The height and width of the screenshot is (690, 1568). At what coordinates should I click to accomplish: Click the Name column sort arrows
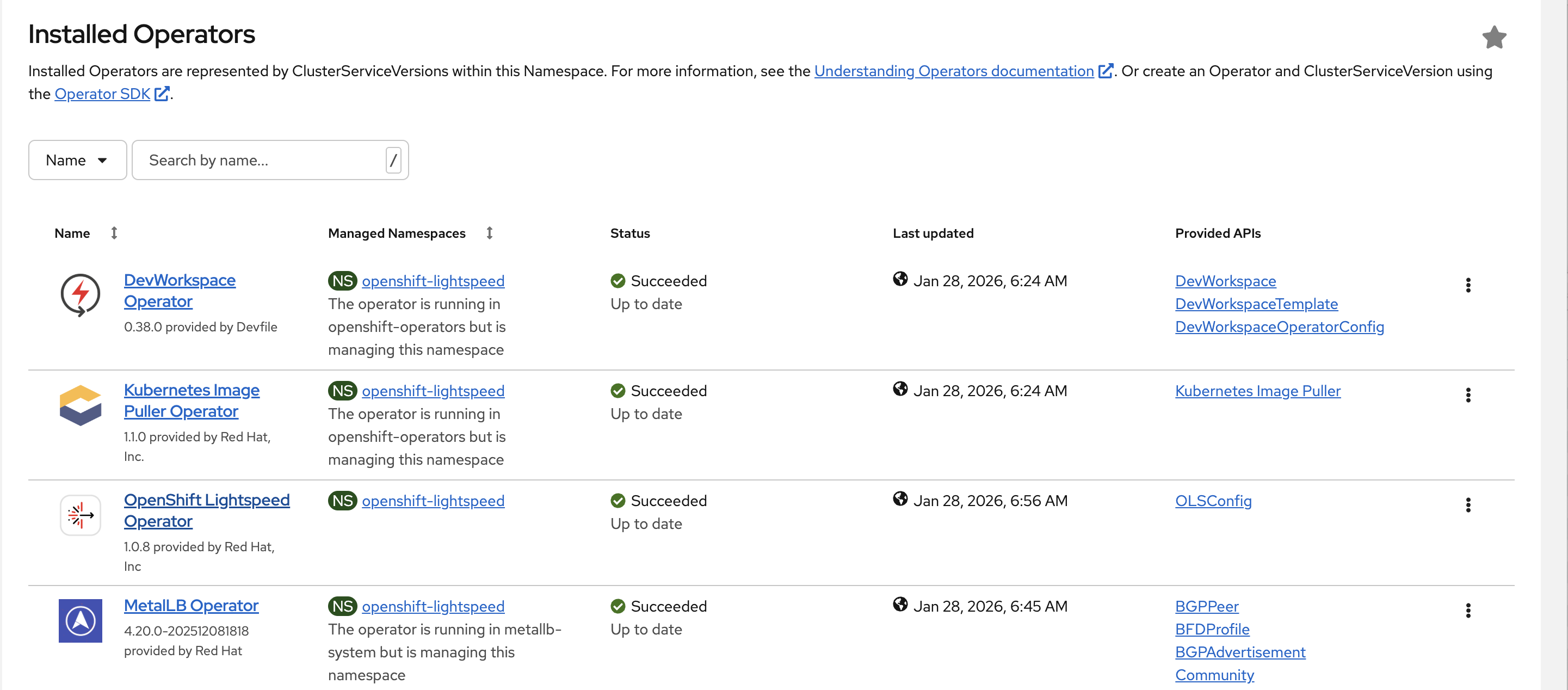tap(114, 233)
